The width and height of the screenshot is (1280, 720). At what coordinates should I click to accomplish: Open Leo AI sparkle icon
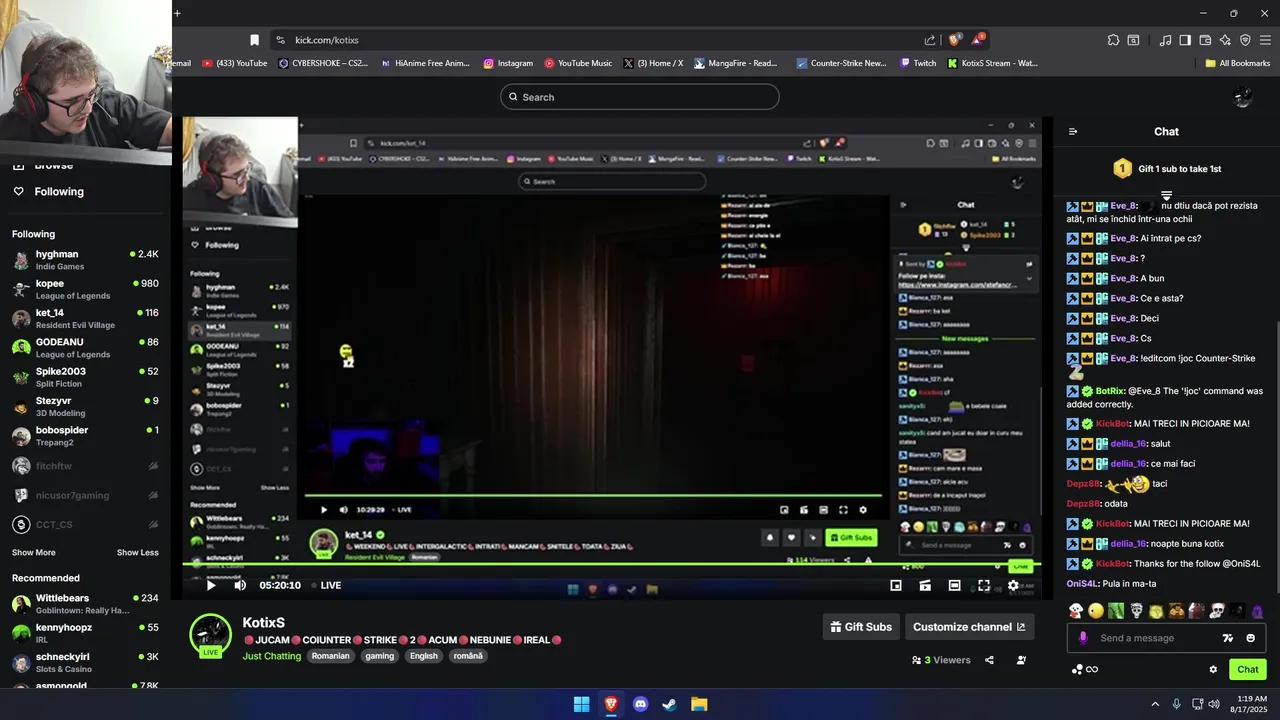click(x=1225, y=40)
